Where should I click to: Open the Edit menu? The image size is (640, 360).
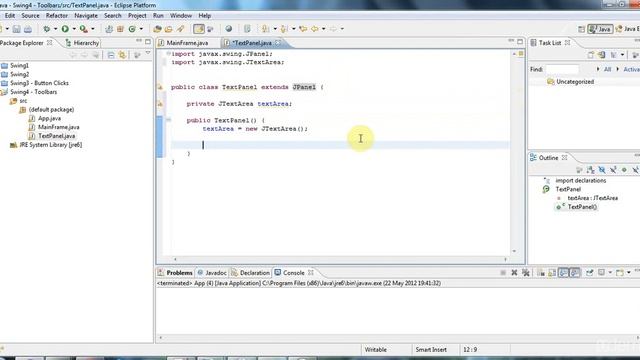pos(10,16)
